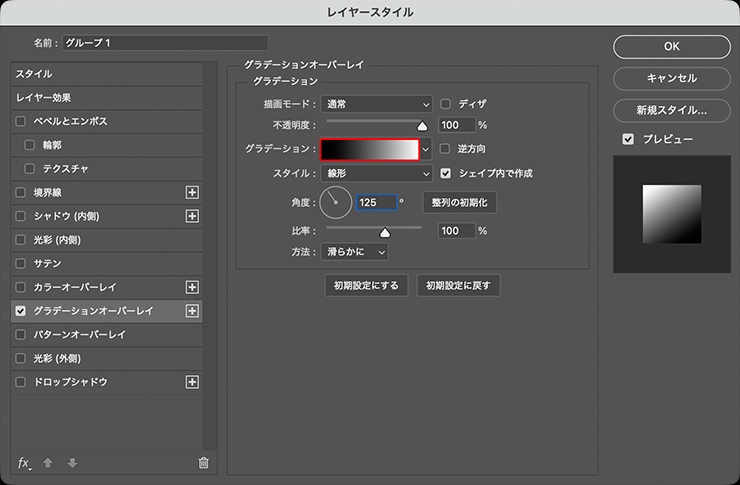Click the move effect down arrow
The height and width of the screenshot is (485, 740).
coord(71,462)
